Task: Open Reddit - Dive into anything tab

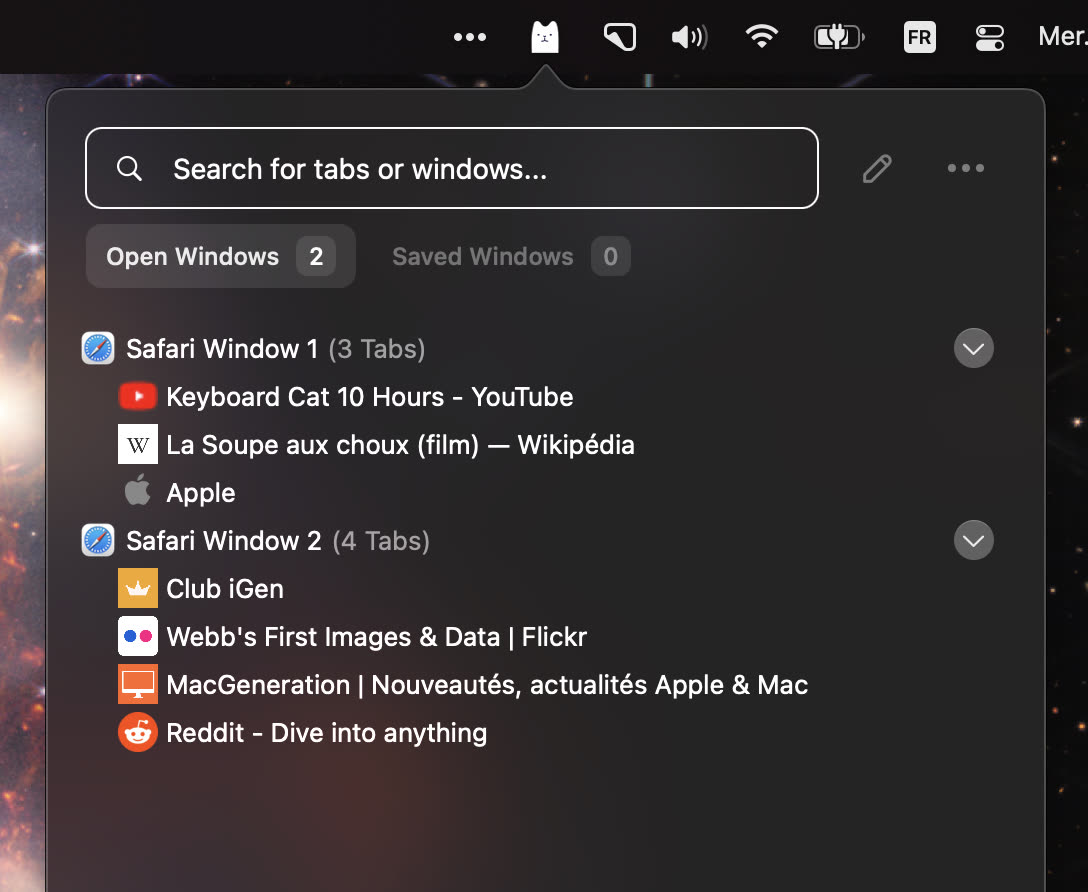Action: point(303,732)
